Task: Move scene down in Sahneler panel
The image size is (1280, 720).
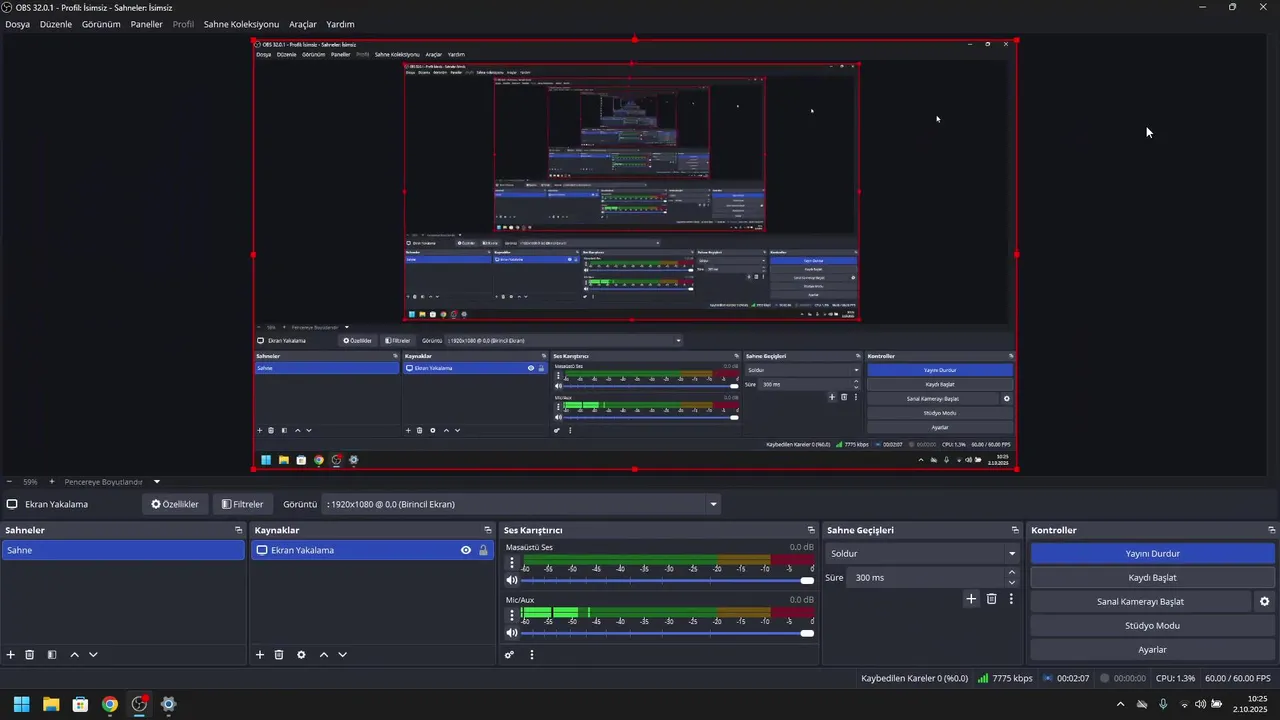Action: [x=93, y=655]
